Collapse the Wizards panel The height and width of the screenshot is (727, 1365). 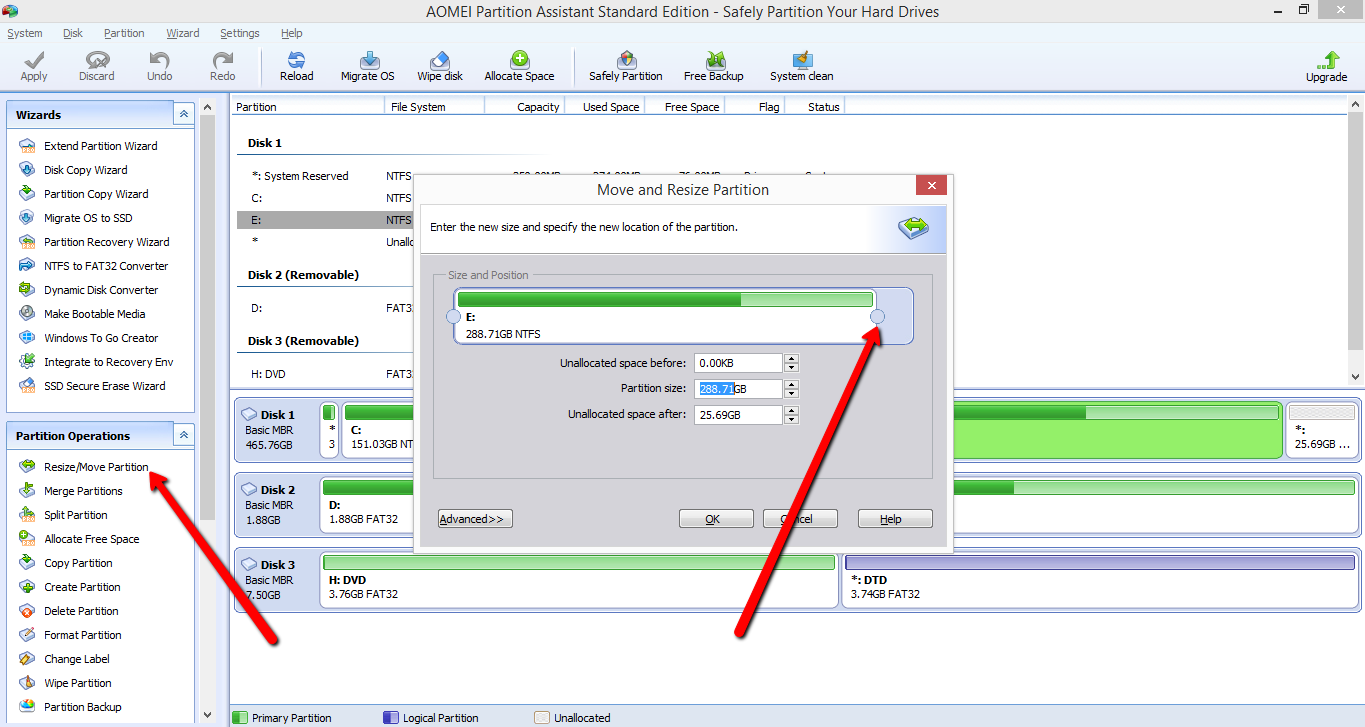point(184,114)
